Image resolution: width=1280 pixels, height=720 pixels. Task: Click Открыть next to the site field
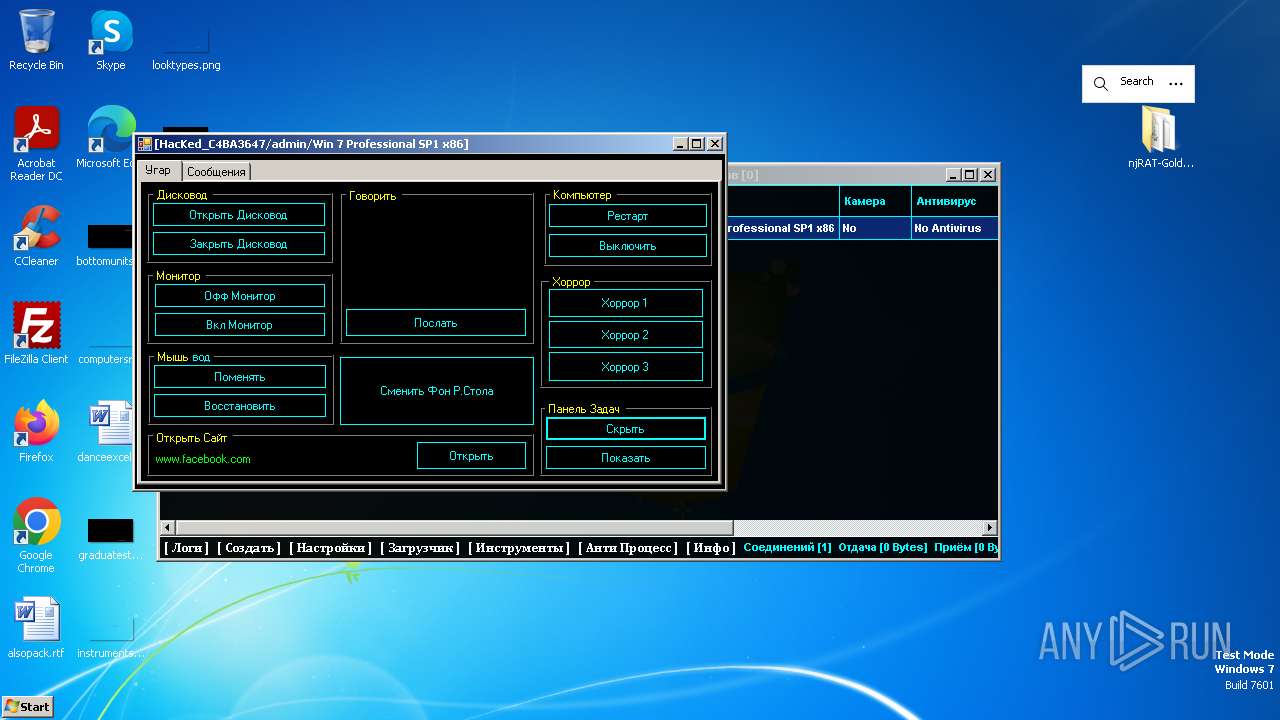[x=471, y=456]
